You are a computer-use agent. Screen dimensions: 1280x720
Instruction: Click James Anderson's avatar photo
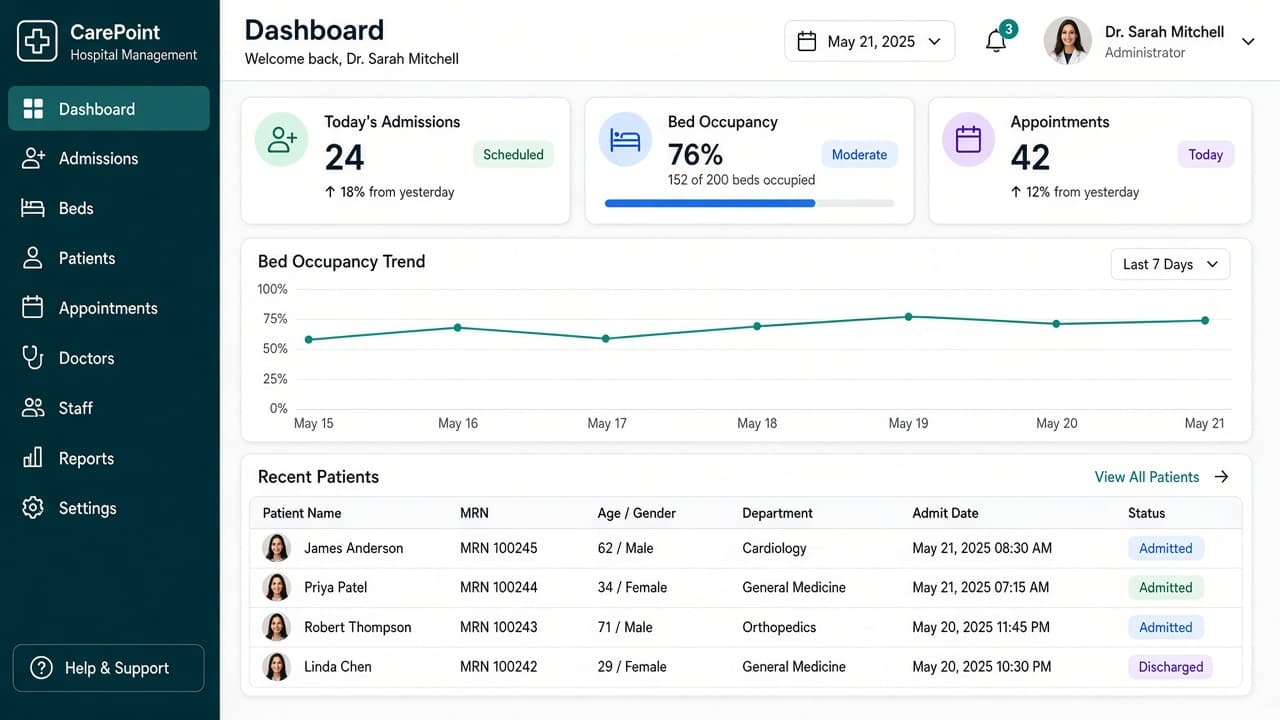click(x=276, y=548)
